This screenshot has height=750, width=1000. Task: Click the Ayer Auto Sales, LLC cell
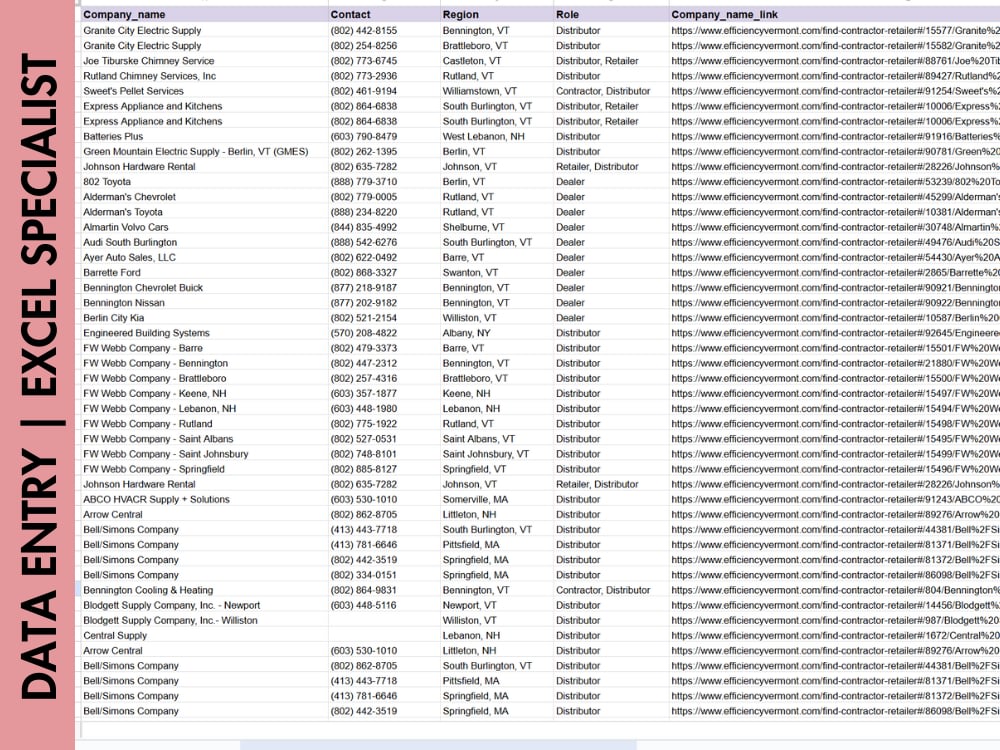tap(205, 258)
